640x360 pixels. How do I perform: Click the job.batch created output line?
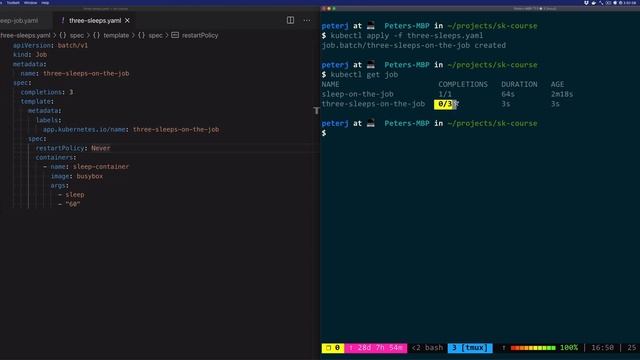(x=413, y=45)
